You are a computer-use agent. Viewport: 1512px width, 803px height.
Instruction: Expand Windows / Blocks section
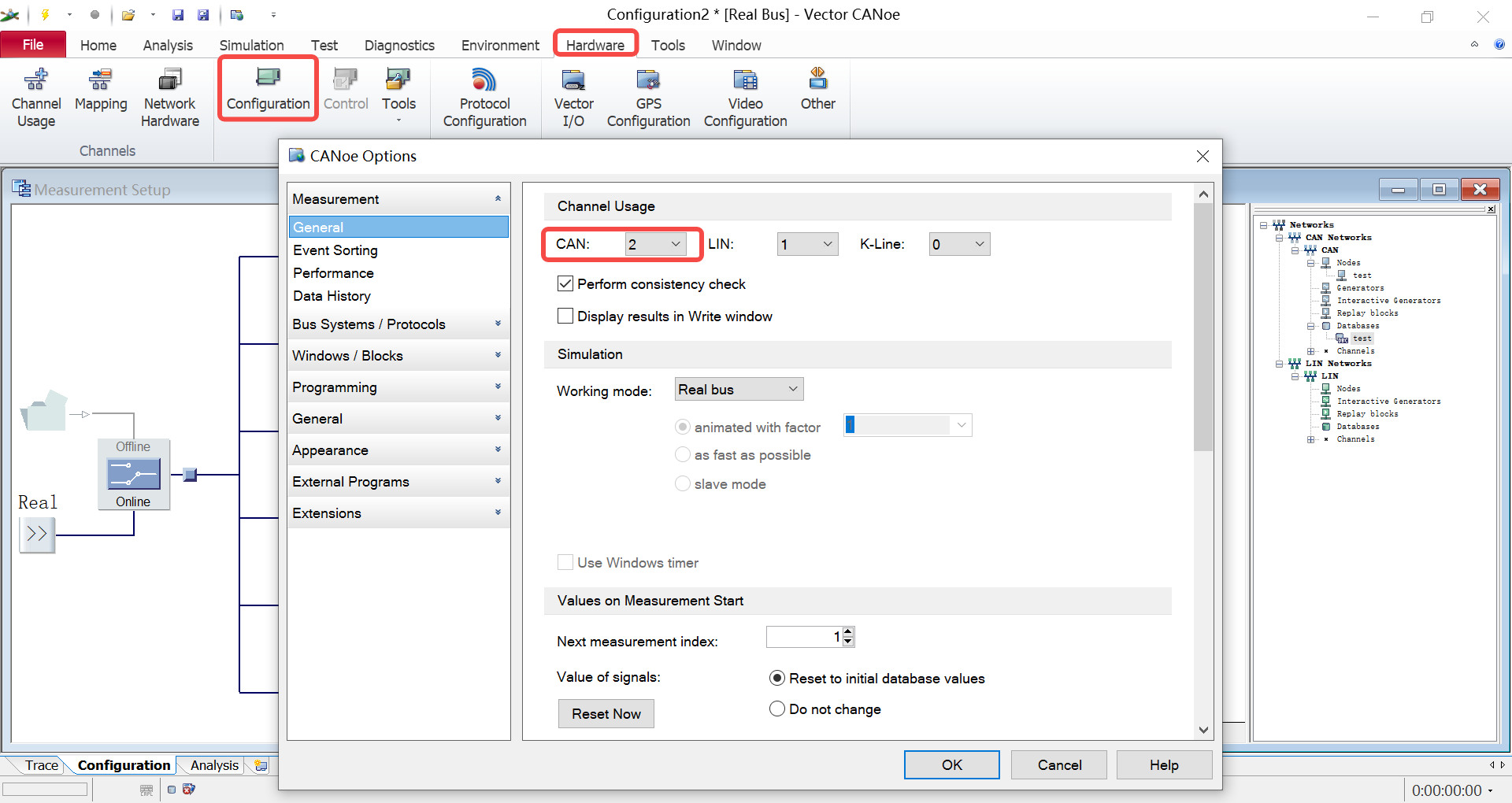pyautogui.click(x=398, y=355)
